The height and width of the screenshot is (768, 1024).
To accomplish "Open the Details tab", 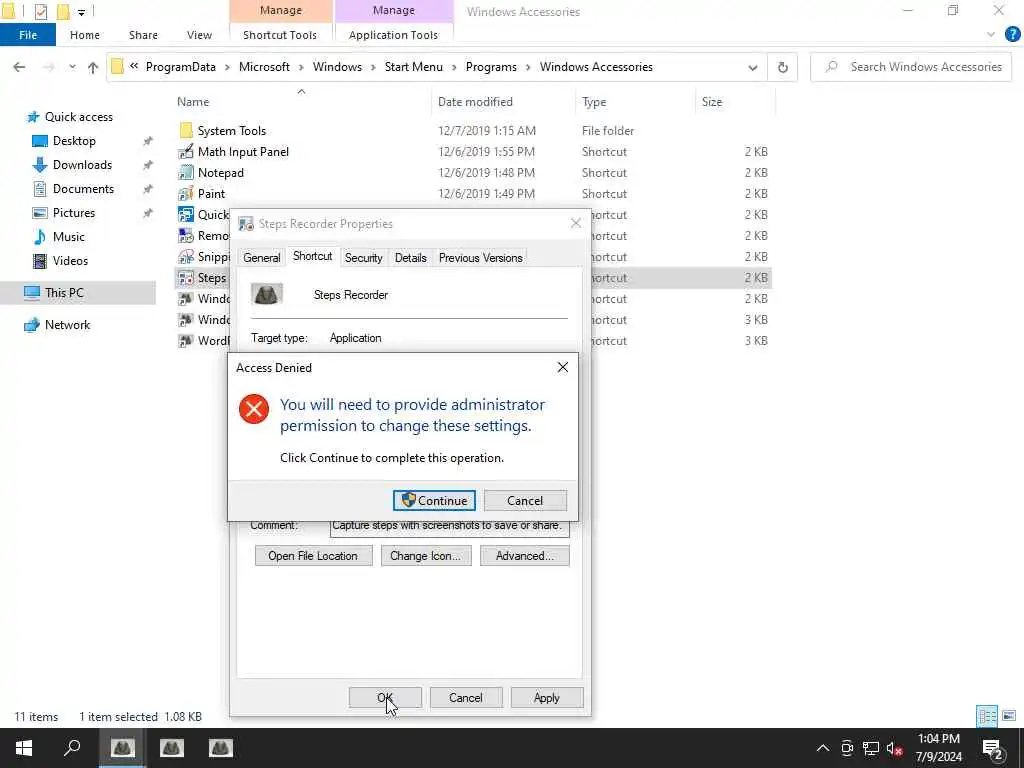I will [x=411, y=258].
